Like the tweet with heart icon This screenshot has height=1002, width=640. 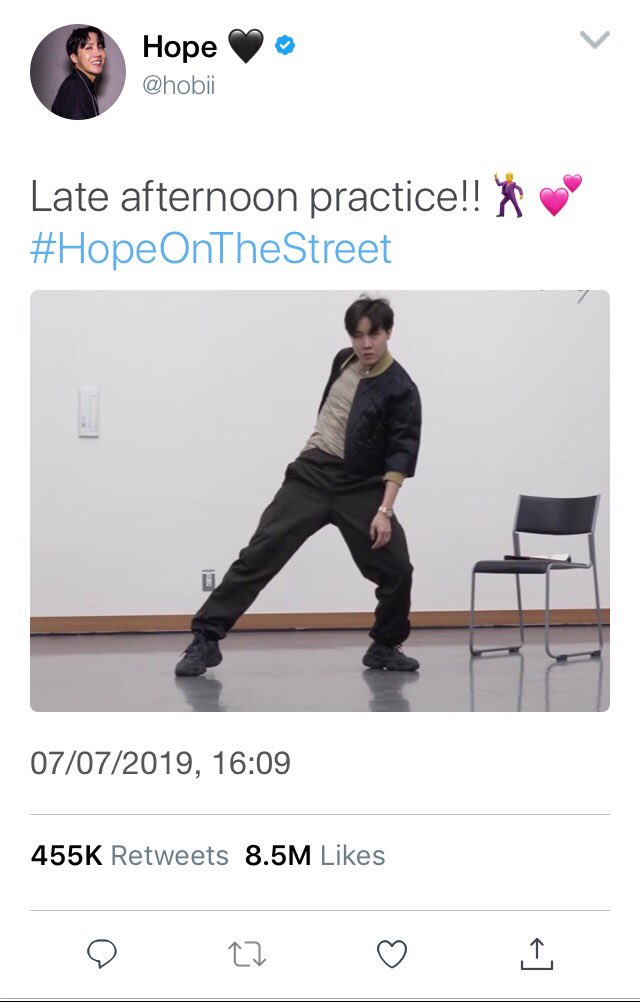[x=392, y=955]
